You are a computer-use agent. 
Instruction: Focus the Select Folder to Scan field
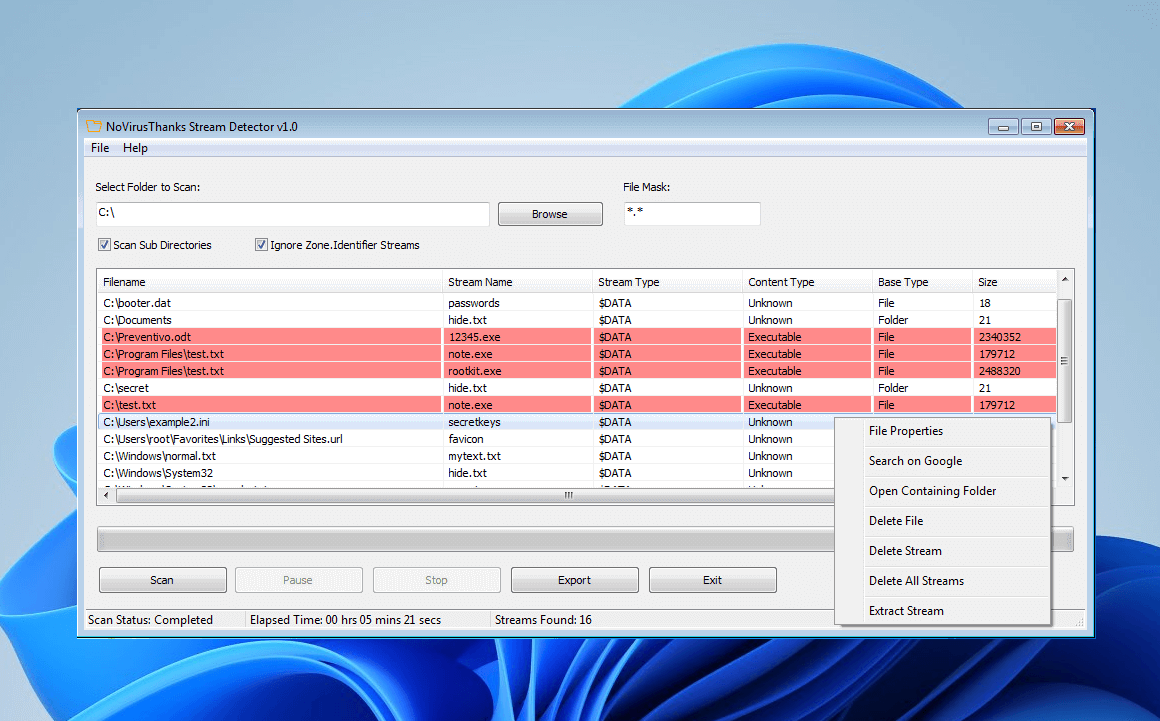coord(292,214)
